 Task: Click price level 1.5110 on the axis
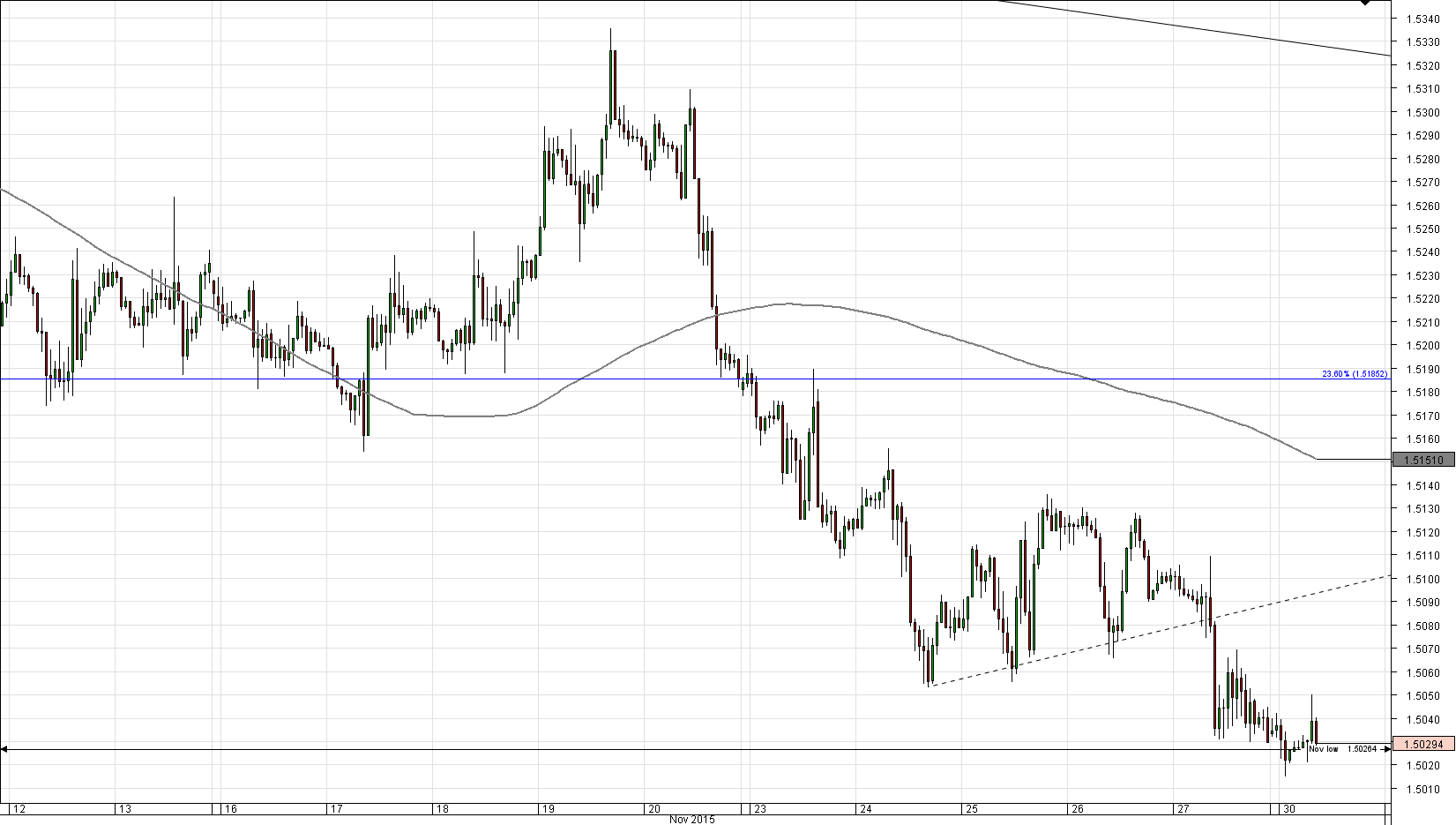point(1424,556)
